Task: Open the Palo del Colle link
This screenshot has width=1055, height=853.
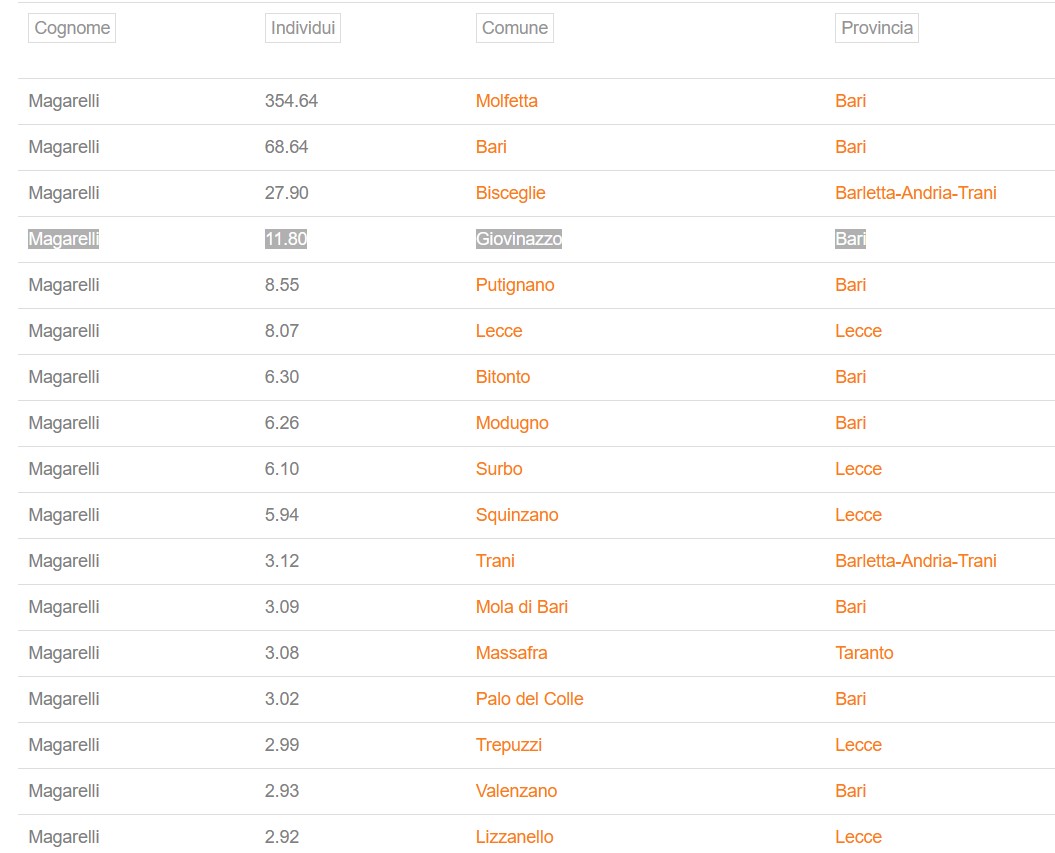Action: point(530,699)
